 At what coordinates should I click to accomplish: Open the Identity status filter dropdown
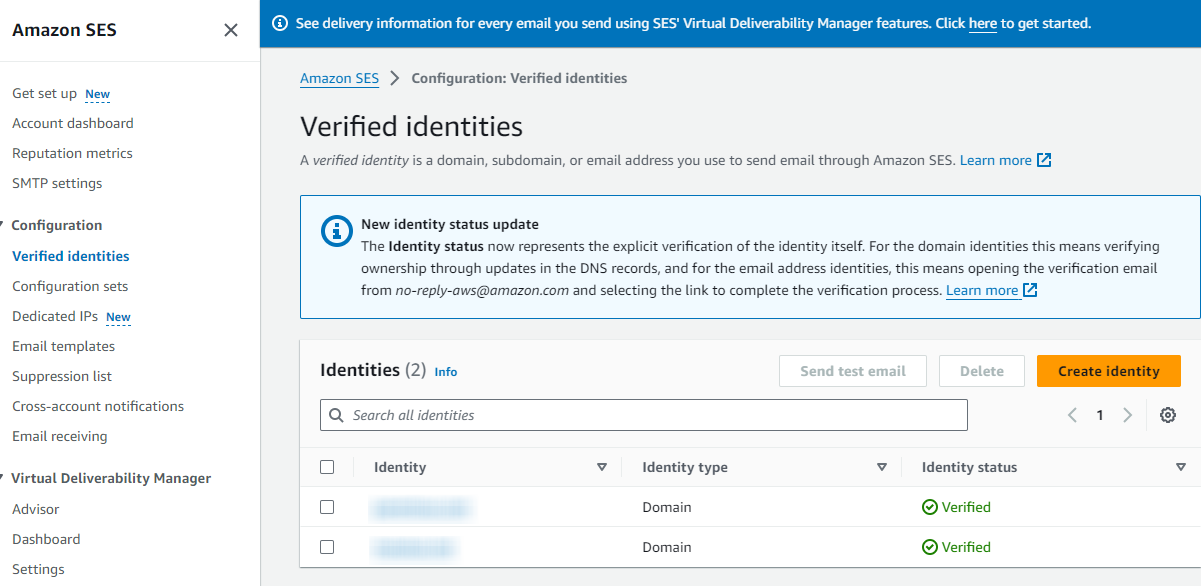[1180, 466]
